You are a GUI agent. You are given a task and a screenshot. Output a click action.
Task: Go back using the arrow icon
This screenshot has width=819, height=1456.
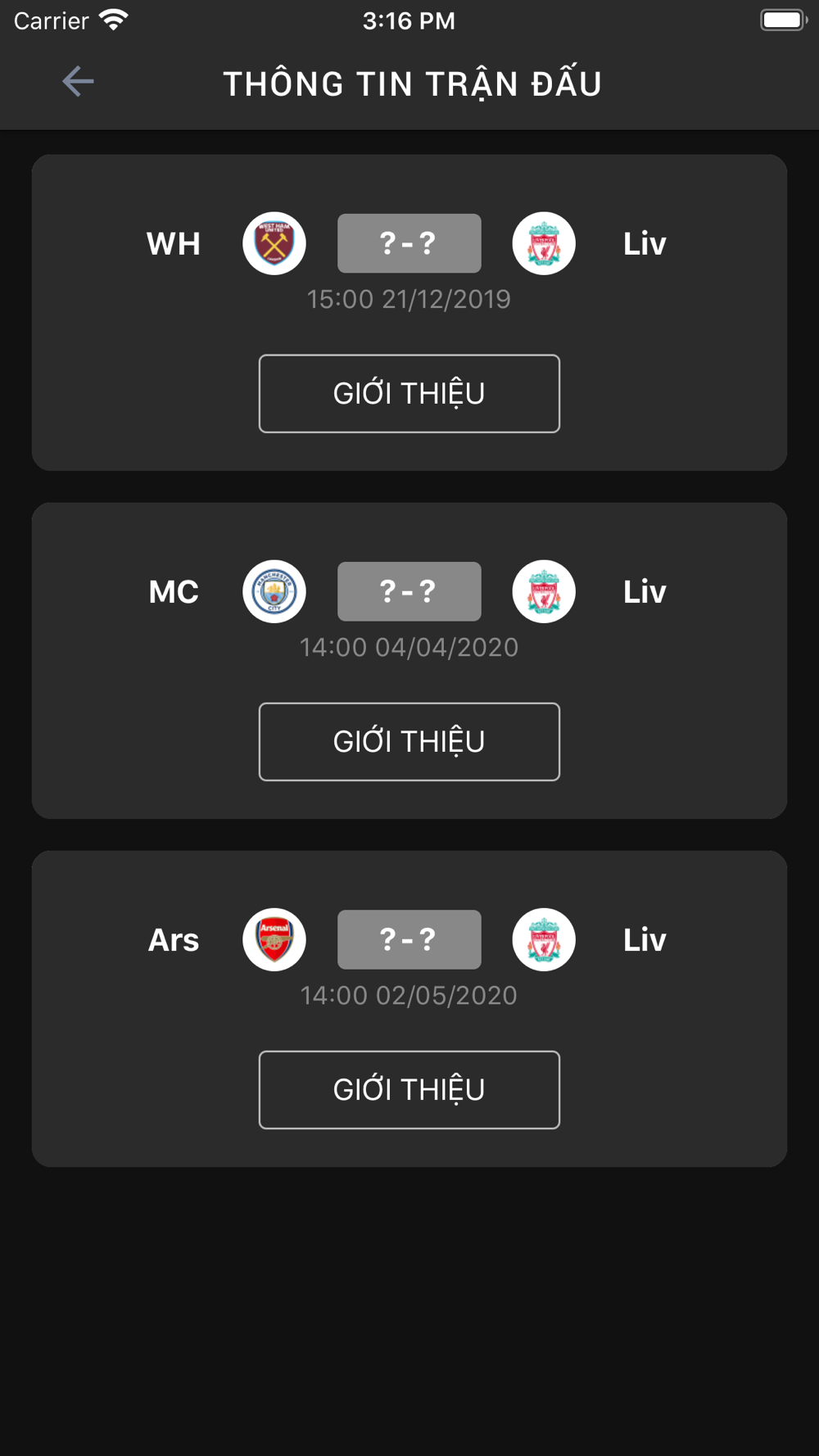point(78,81)
